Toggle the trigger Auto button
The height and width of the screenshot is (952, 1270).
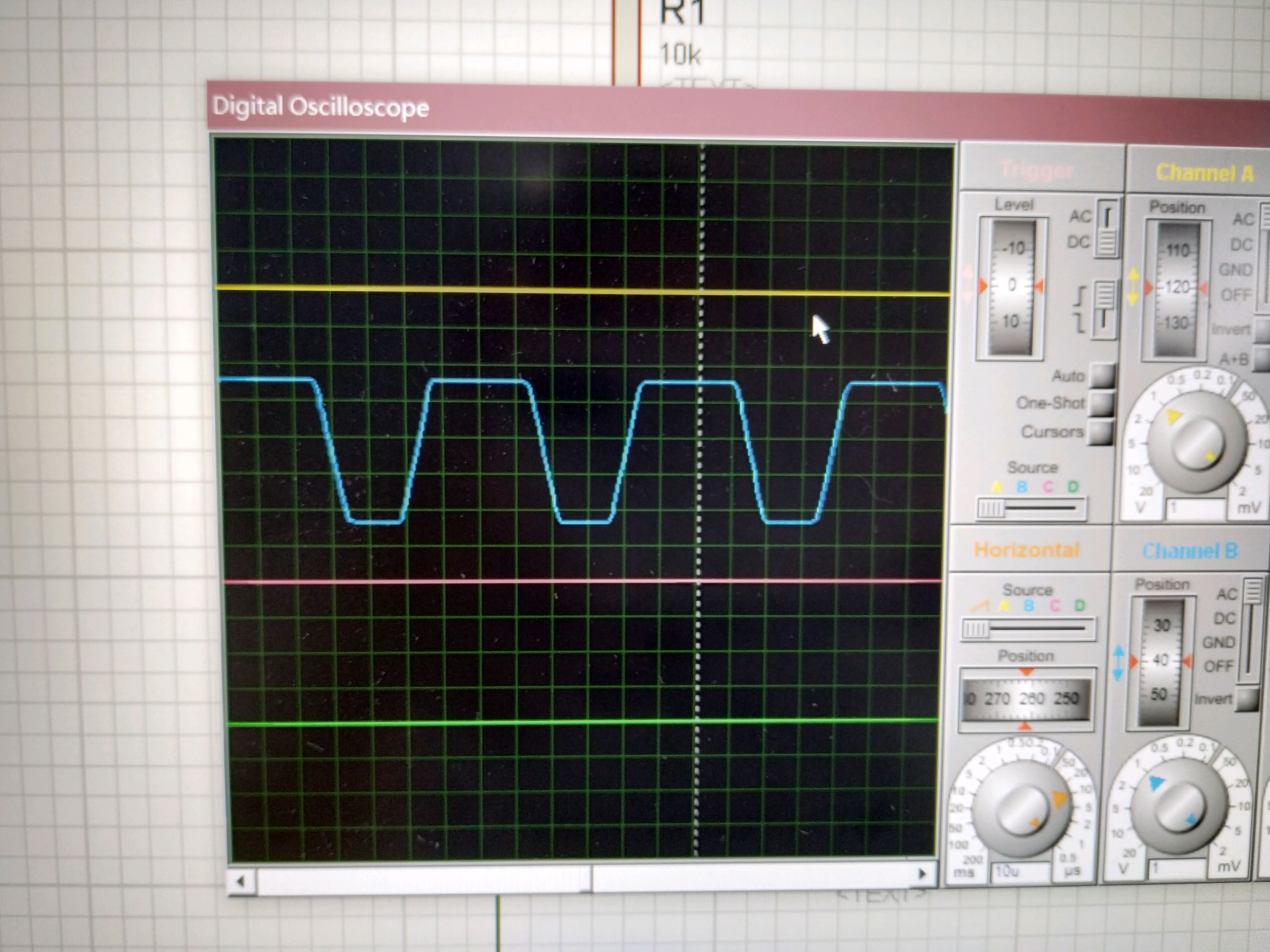1102,376
